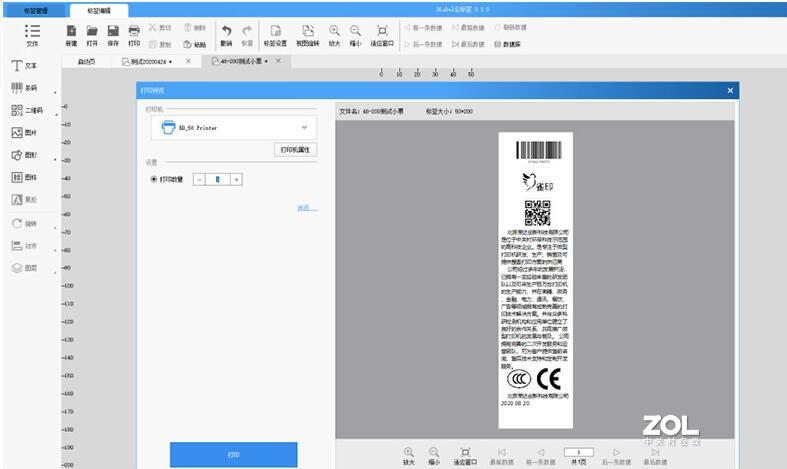This screenshot has width=787, height=469.
Task: Open the 文件 file menu icon
Action: (x=32, y=31)
